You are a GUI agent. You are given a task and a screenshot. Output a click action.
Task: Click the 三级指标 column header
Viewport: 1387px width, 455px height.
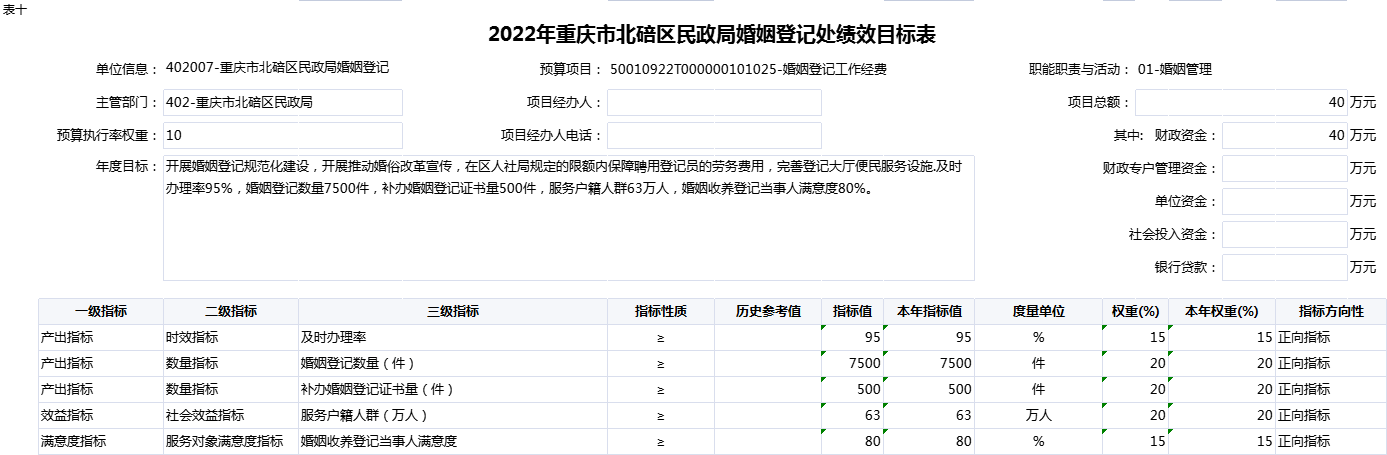452,312
